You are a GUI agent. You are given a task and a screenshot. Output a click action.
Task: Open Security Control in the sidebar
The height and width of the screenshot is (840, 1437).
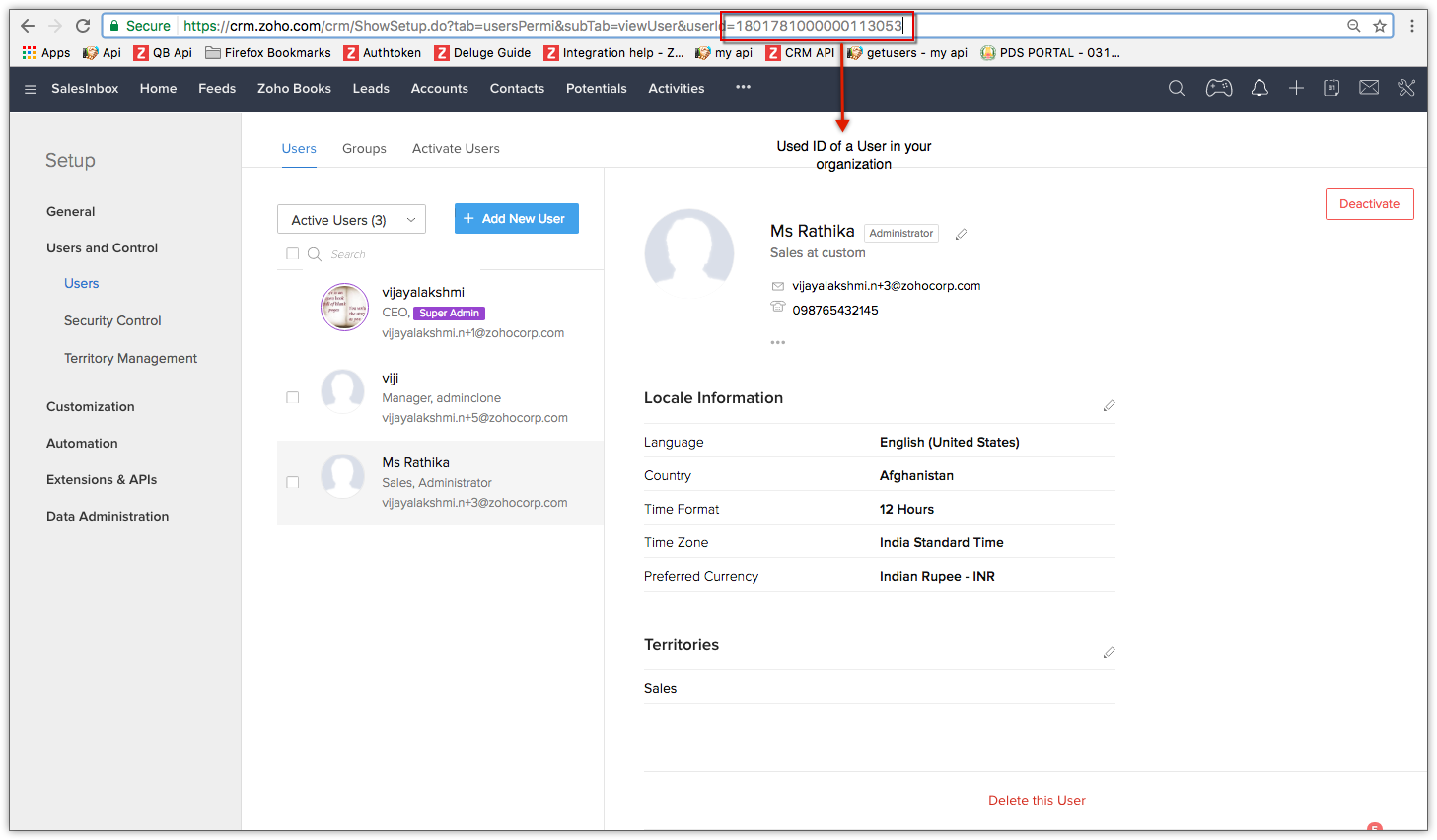pyautogui.click(x=112, y=320)
